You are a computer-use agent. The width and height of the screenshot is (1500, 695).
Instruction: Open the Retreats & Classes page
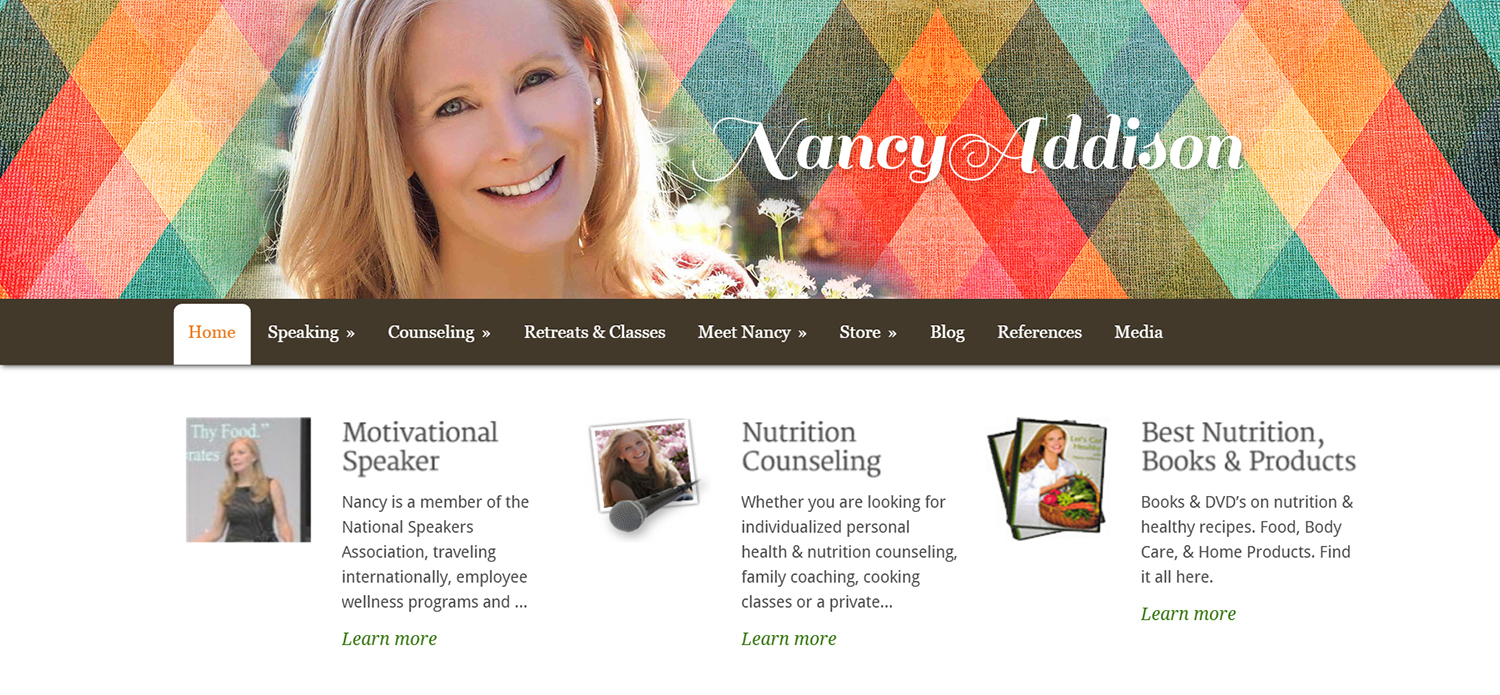pos(595,333)
